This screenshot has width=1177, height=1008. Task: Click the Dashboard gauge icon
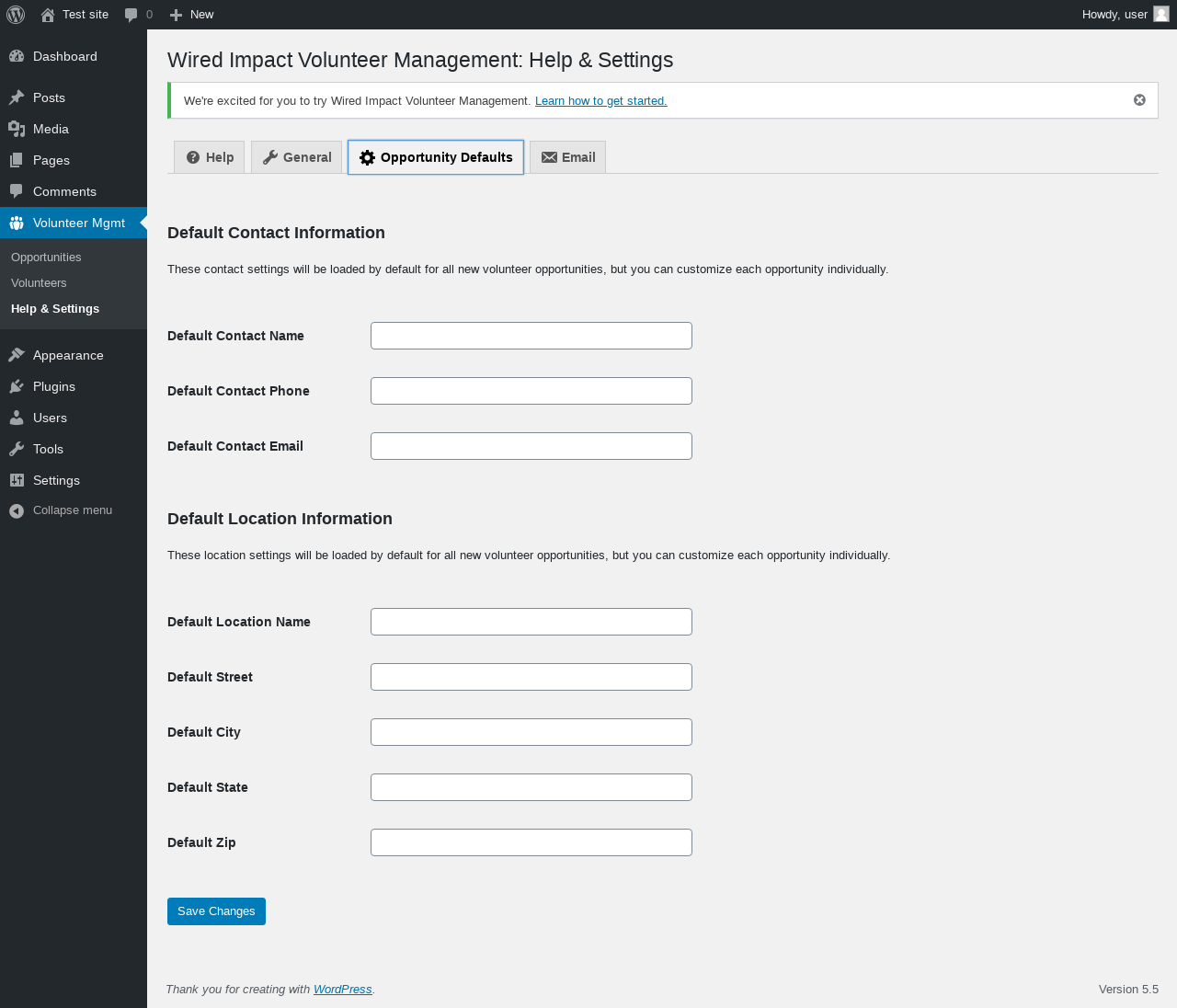[17, 56]
